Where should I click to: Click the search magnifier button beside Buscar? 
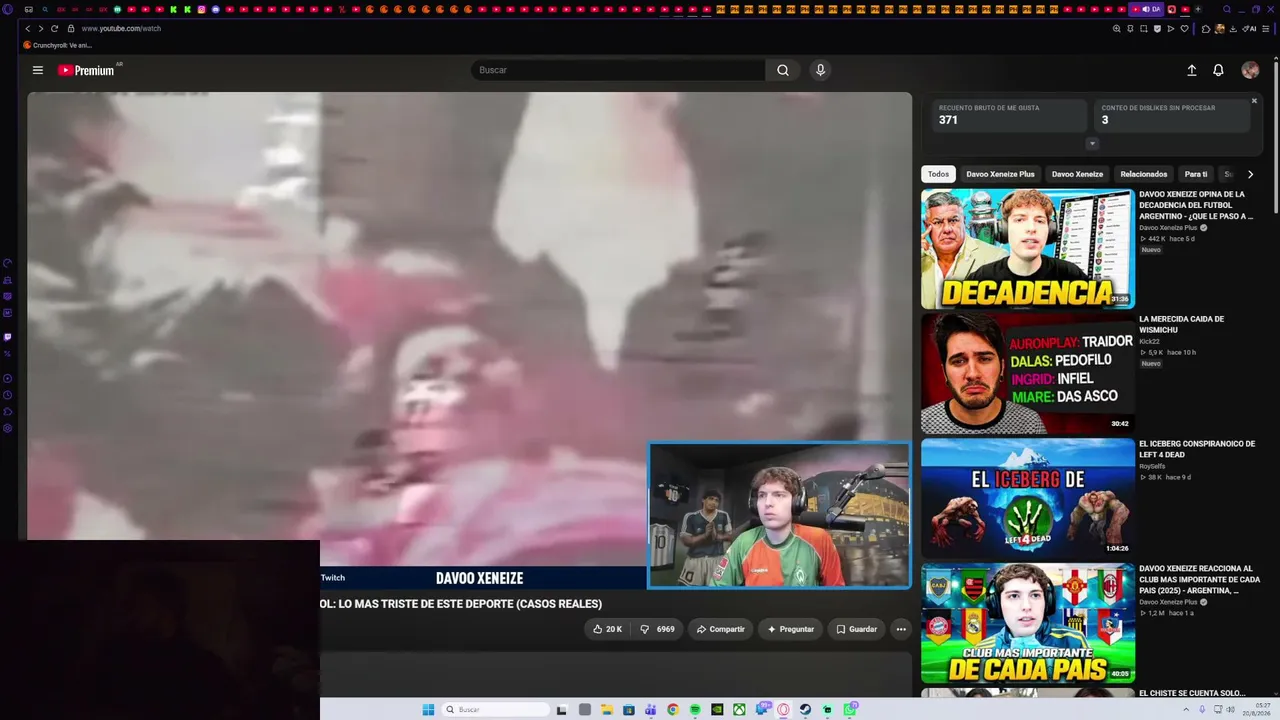[783, 70]
